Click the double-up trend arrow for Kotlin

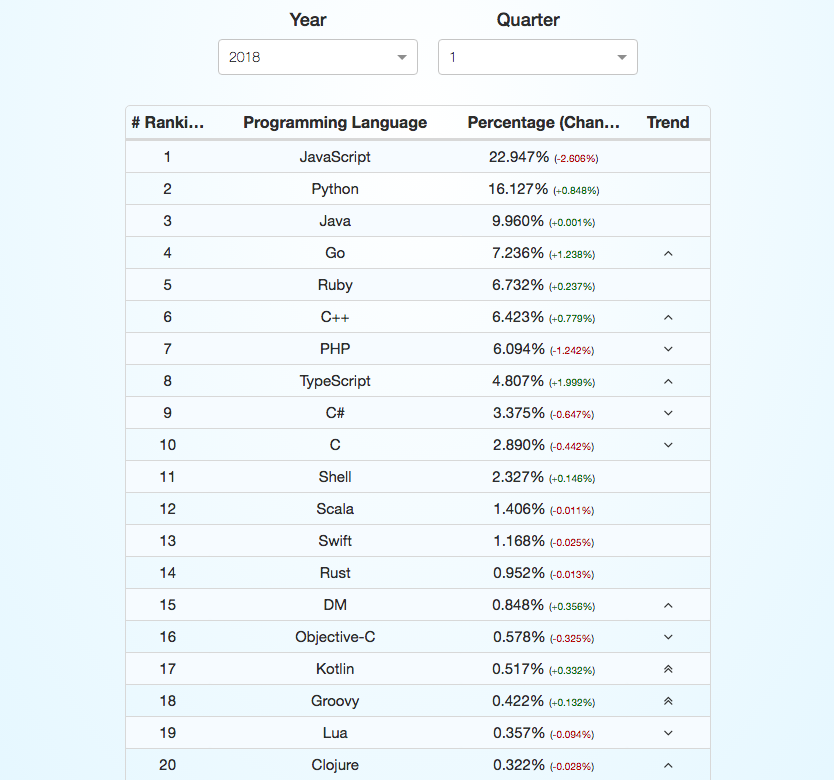tap(668, 669)
